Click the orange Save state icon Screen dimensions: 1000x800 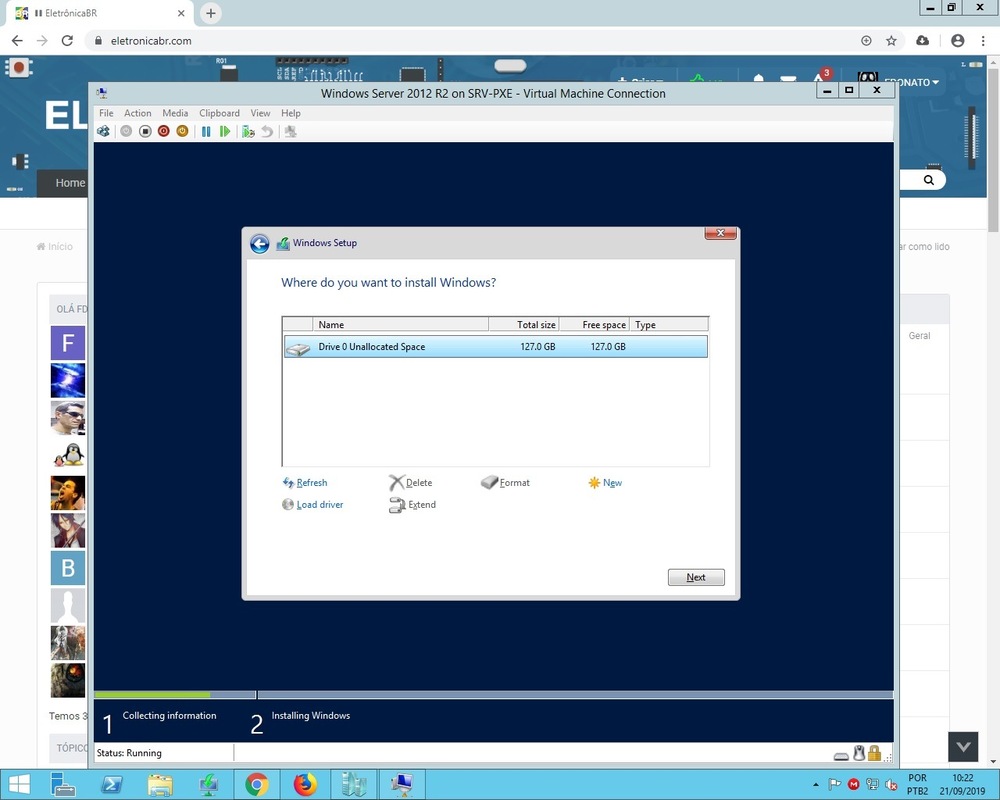click(182, 131)
